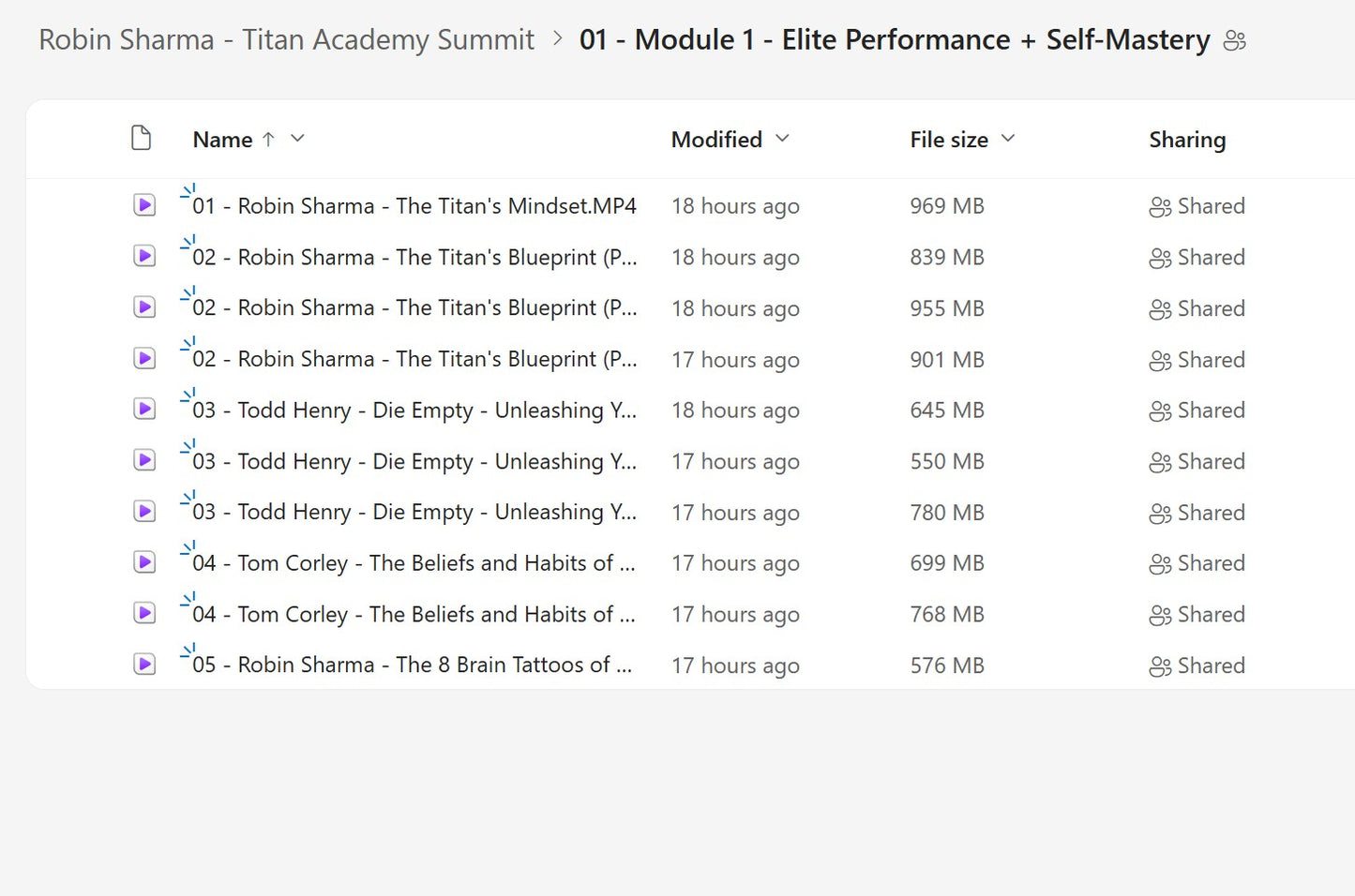Image resolution: width=1355 pixels, height=896 pixels.
Task: Open the Name column filter dropdown
Action: pyautogui.click(x=297, y=139)
